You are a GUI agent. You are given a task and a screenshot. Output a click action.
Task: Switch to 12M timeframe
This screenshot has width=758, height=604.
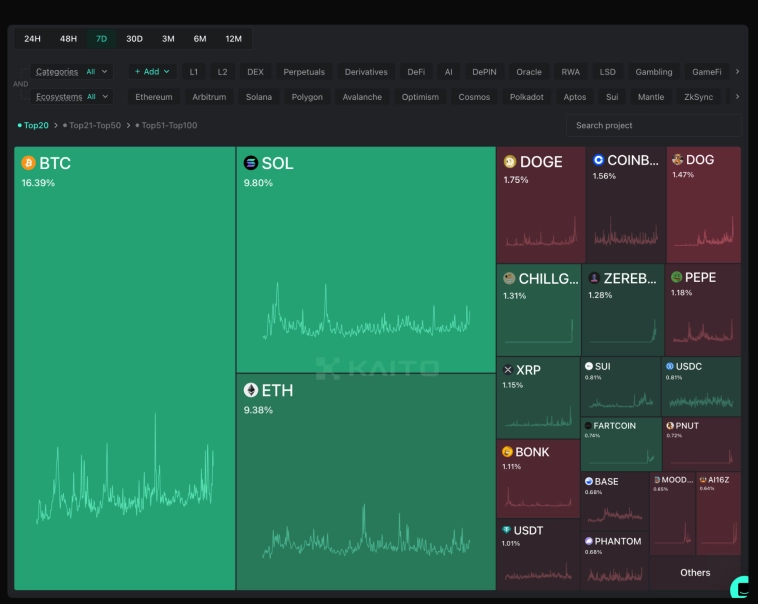[233, 39]
